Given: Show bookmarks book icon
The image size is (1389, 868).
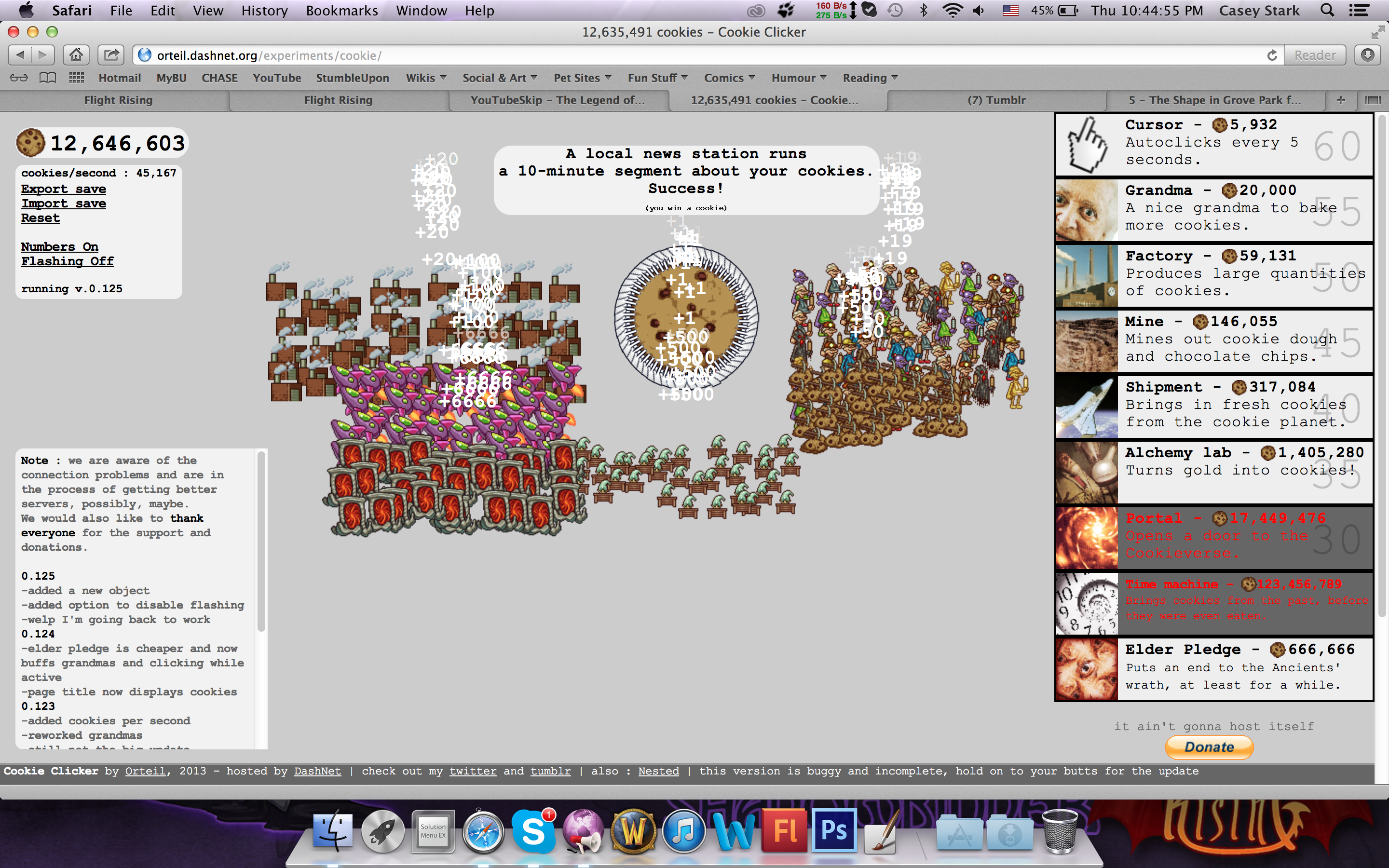Looking at the screenshot, I should 47,78.
